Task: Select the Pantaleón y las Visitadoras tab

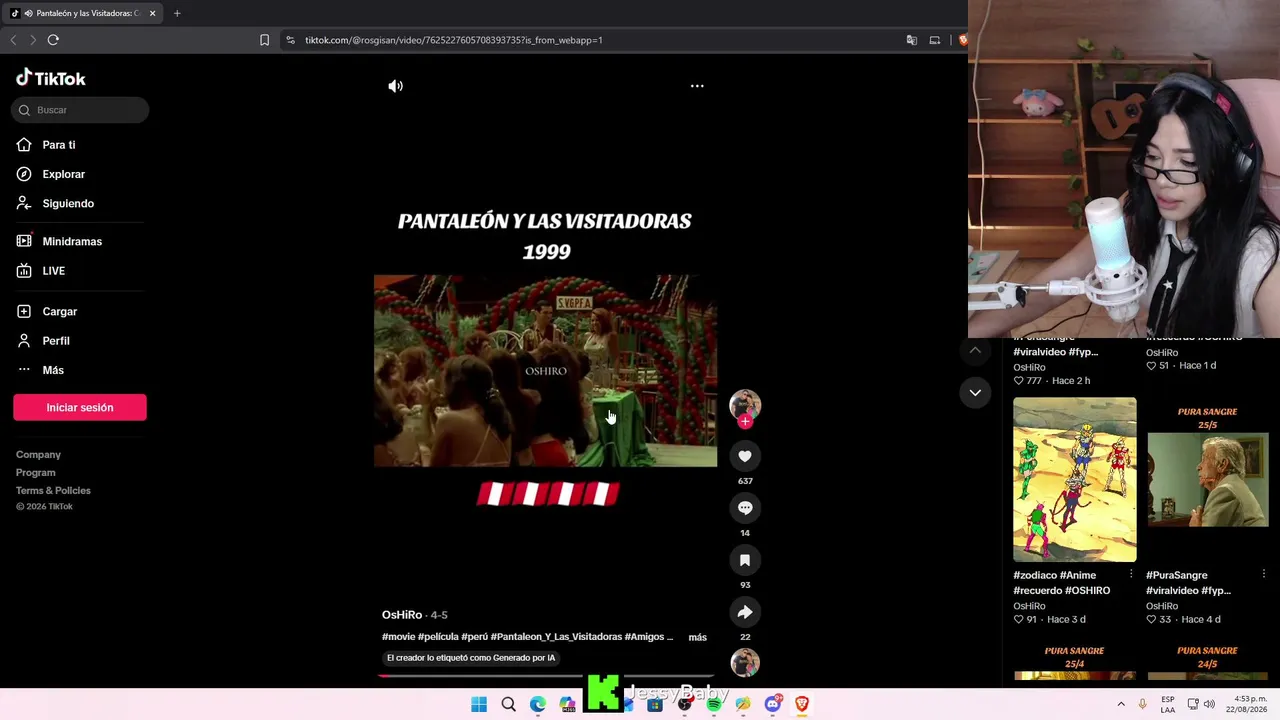Action: click(84, 13)
